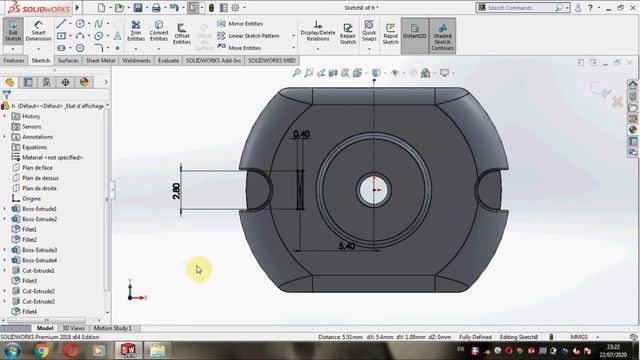Viewport: 640px width, 360px height.
Task: Expand Boss-Extrude2 feature
Action: [x=4, y=219]
